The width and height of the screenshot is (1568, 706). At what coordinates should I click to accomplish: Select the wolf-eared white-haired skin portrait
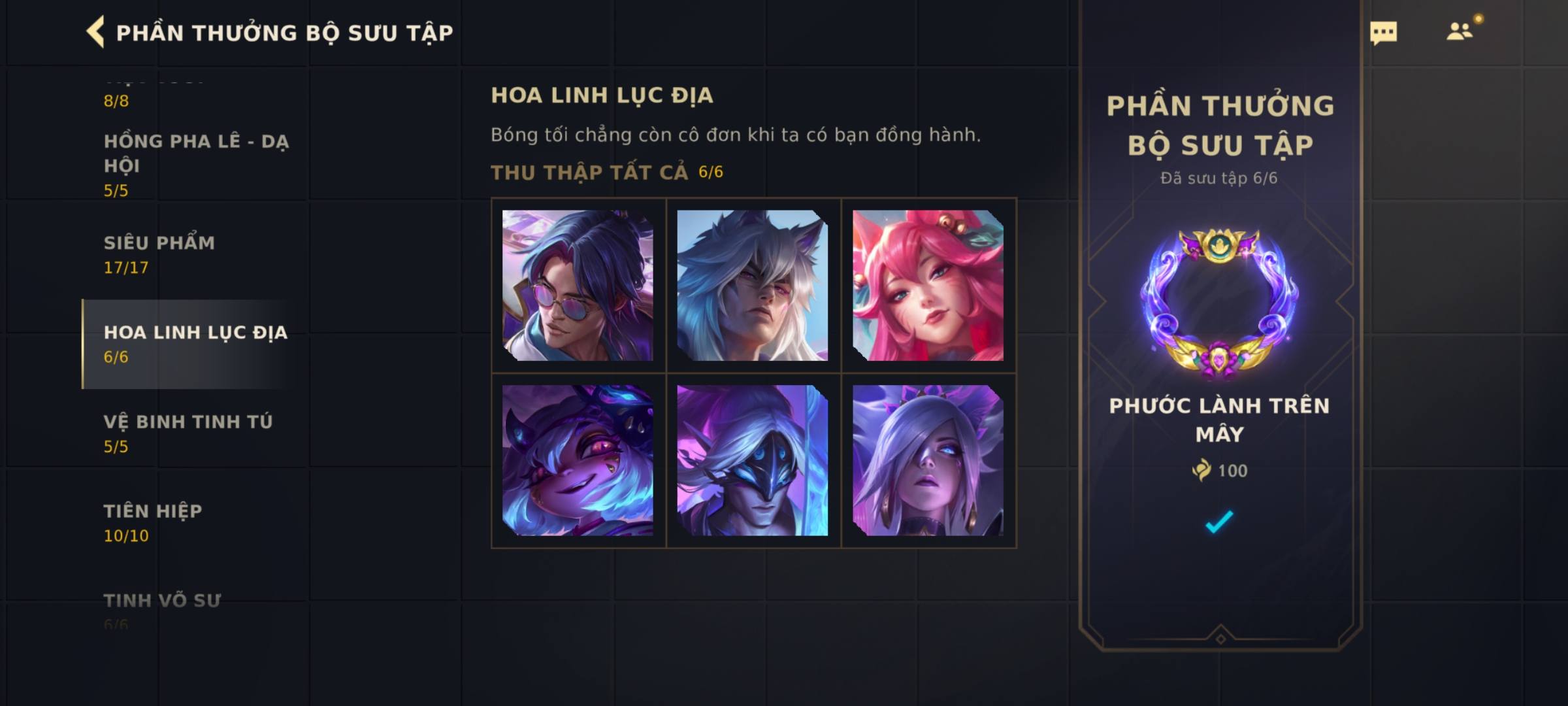(753, 285)
